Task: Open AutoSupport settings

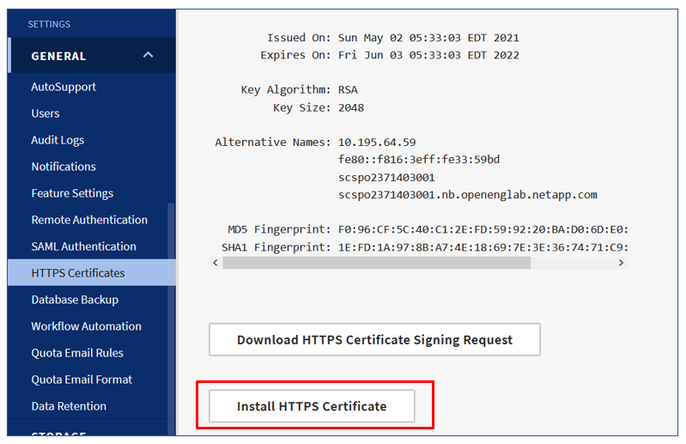Action: 63,87
